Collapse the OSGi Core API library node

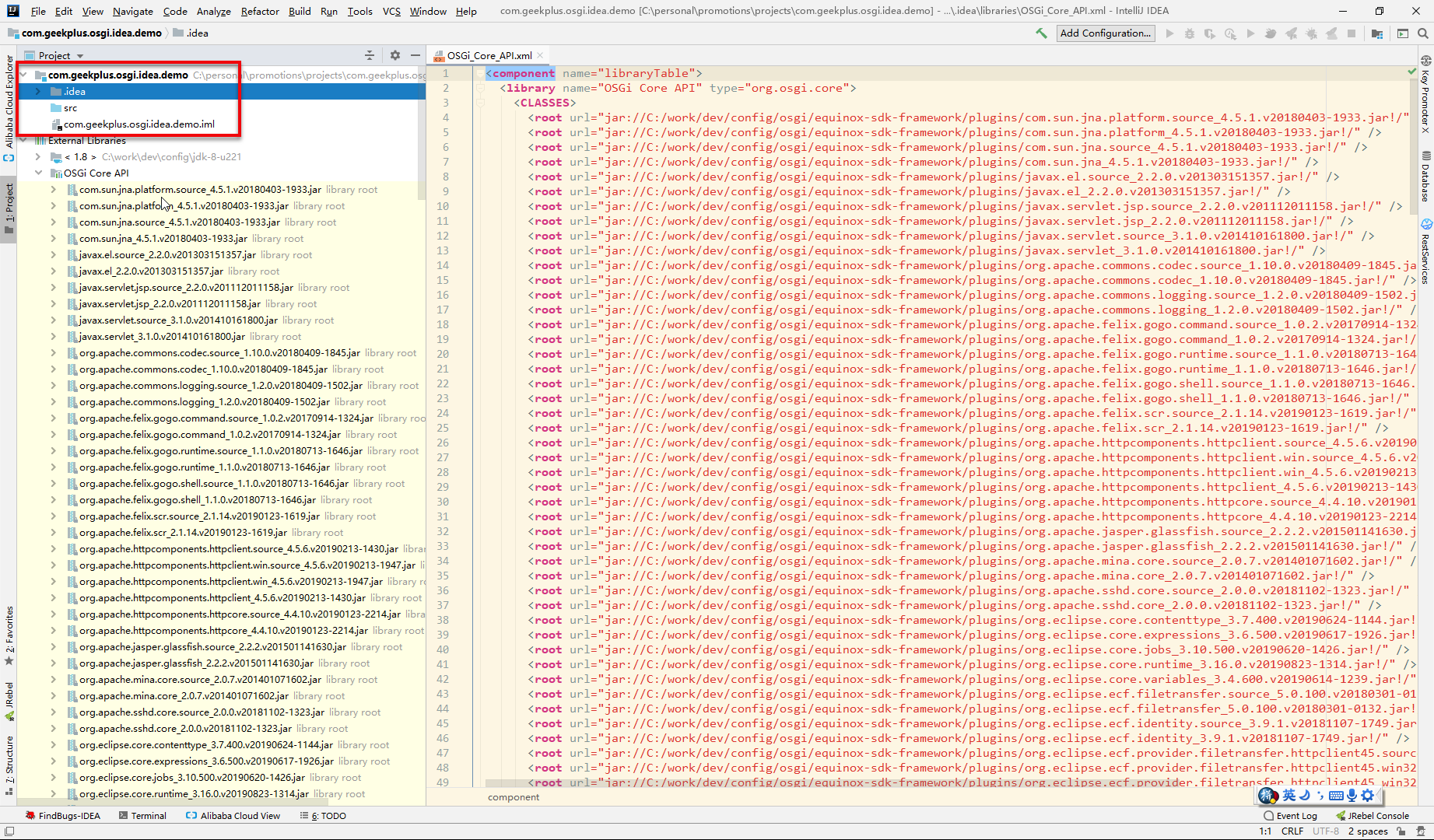pyautogui.click(x=38, y=173)
